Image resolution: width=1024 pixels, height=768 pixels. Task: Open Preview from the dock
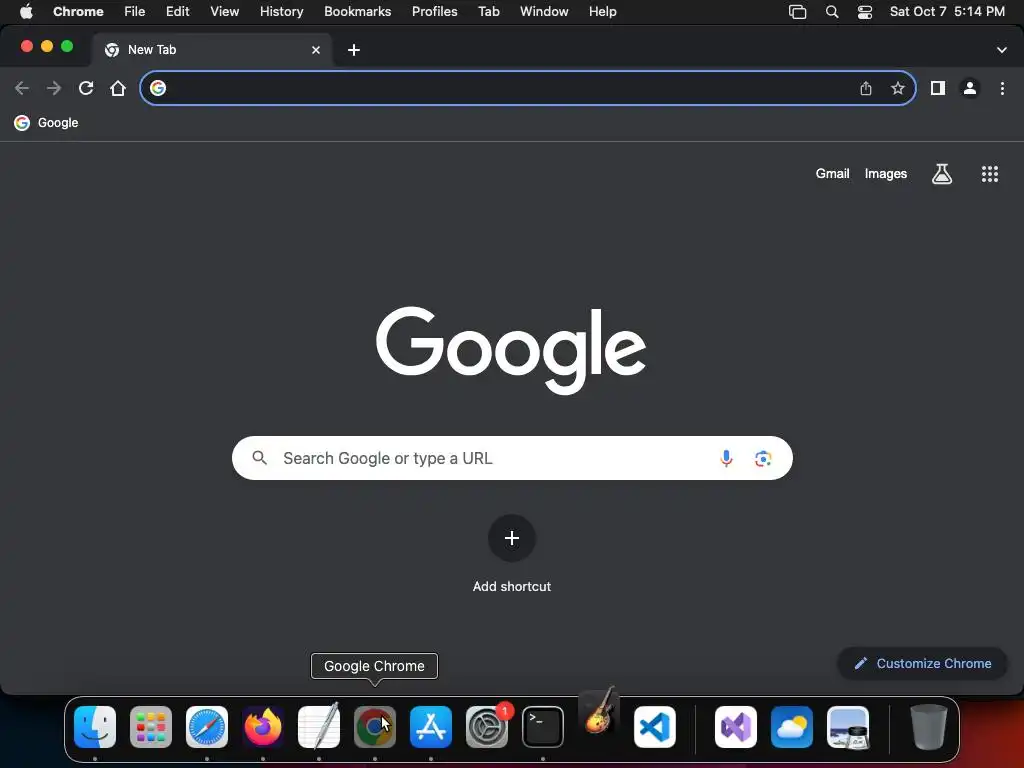point(848,727)
